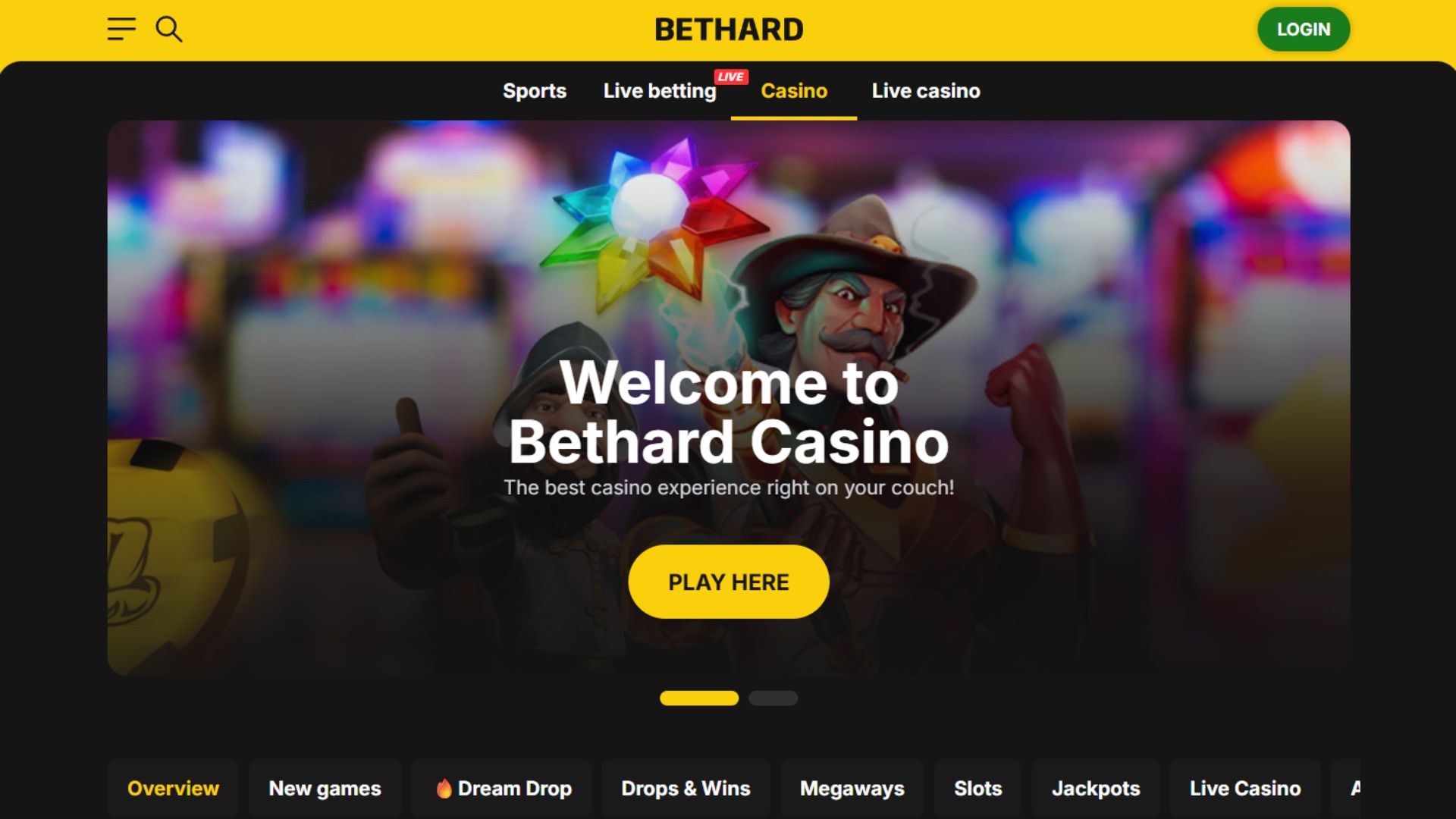Open the Megaways category
Viewport: 1456px width, 819px height.
pyautogui.click(x=852, y=789)
